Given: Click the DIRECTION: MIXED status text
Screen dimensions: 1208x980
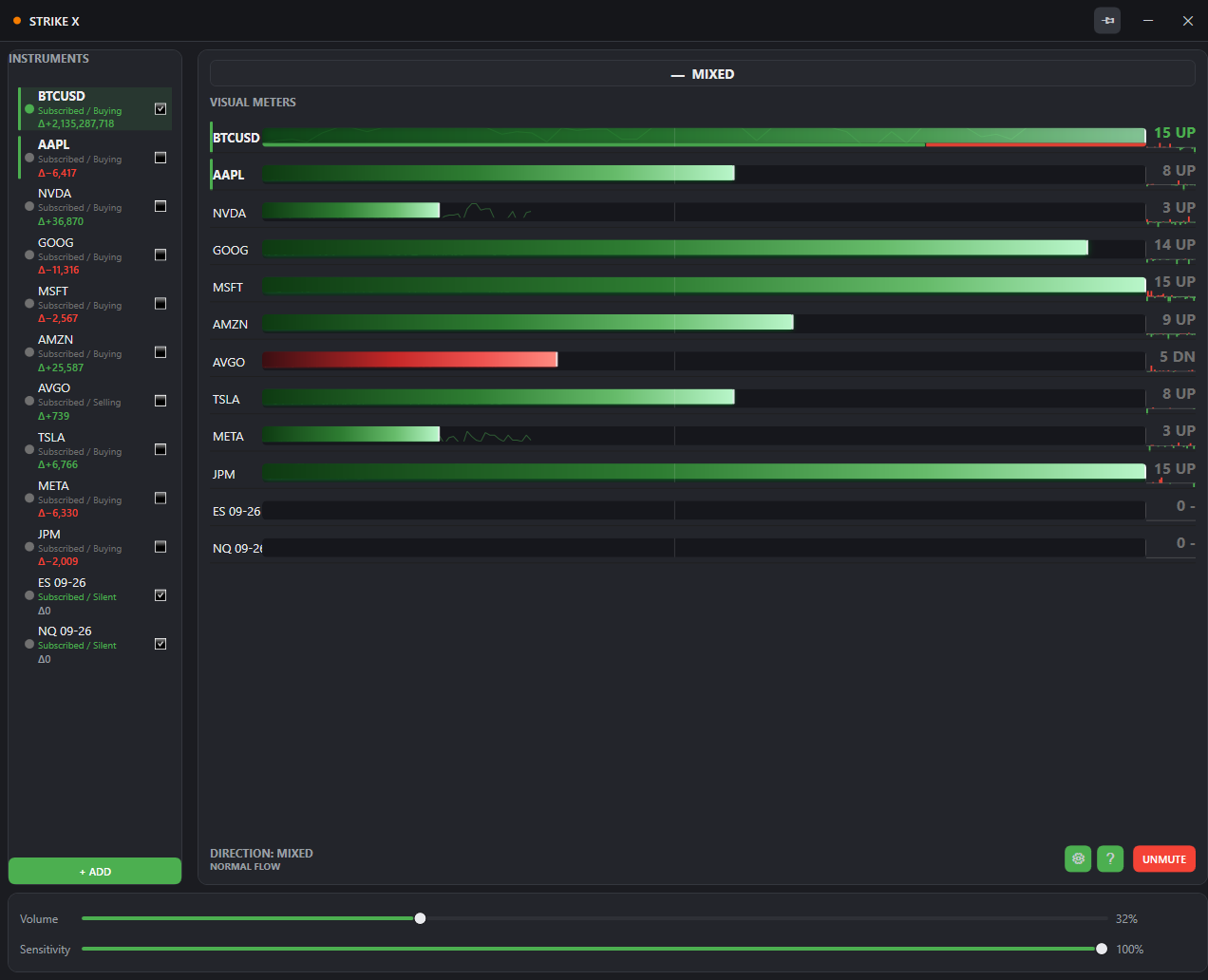Looking at the screenshot, I should coord(261,853).
